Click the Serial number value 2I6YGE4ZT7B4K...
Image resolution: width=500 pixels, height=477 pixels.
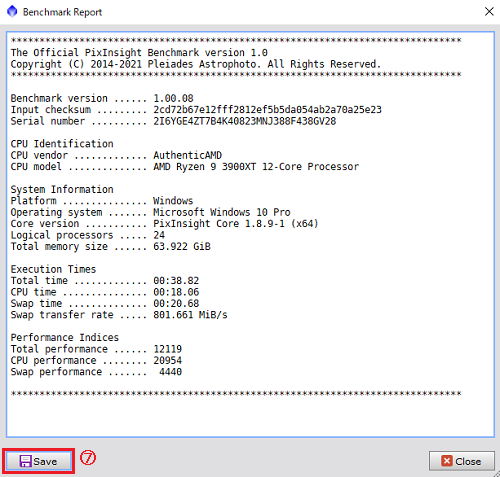(x=245, y=121)
